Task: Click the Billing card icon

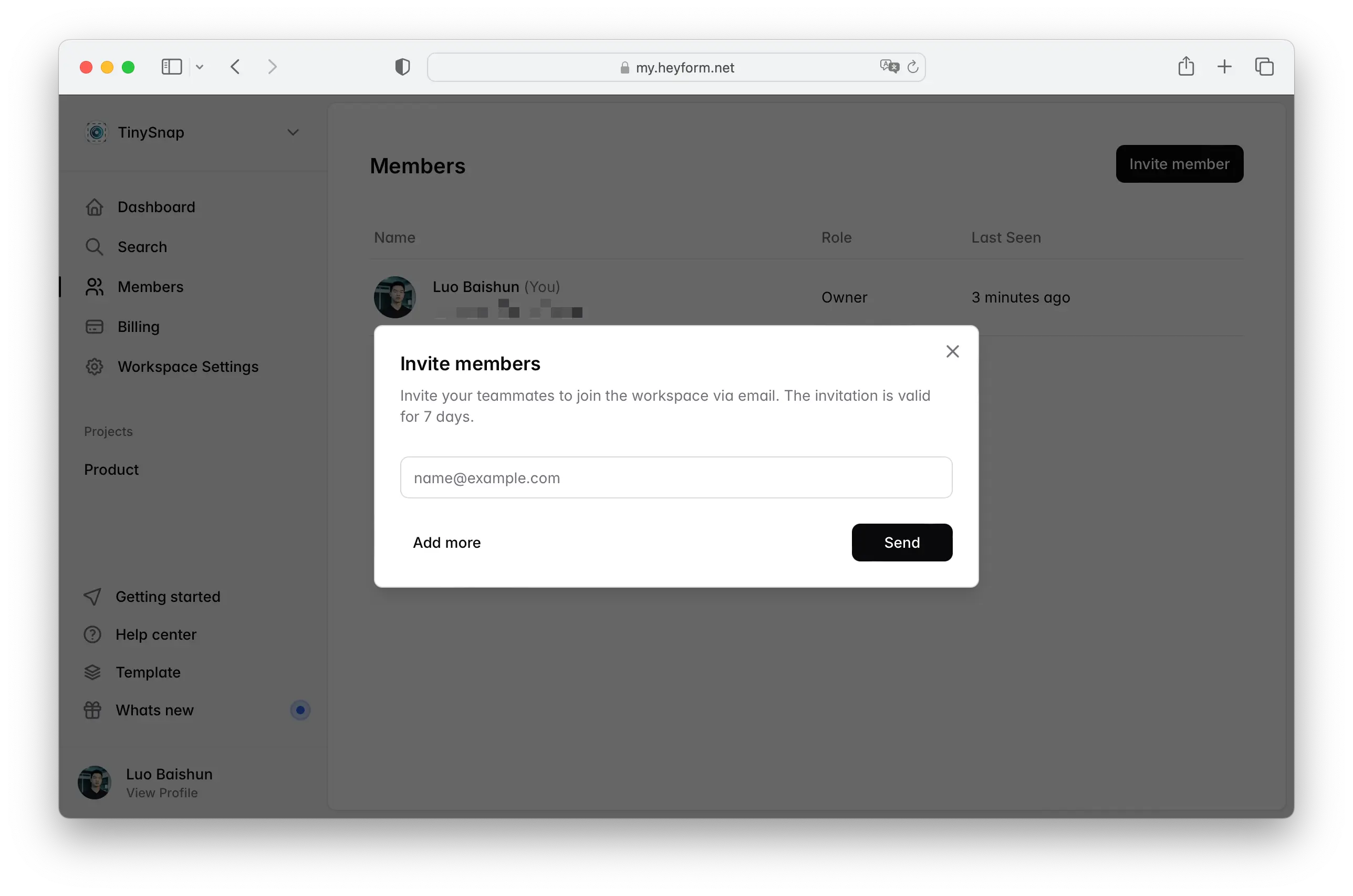Action: tap(94, 326)
